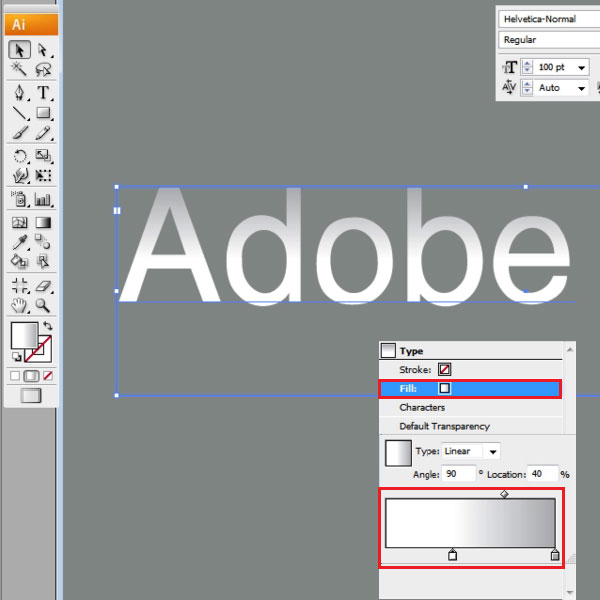Screen dimensions: 600x600
Task: Select the Mesh tool
Action: [x=20, y=222]
